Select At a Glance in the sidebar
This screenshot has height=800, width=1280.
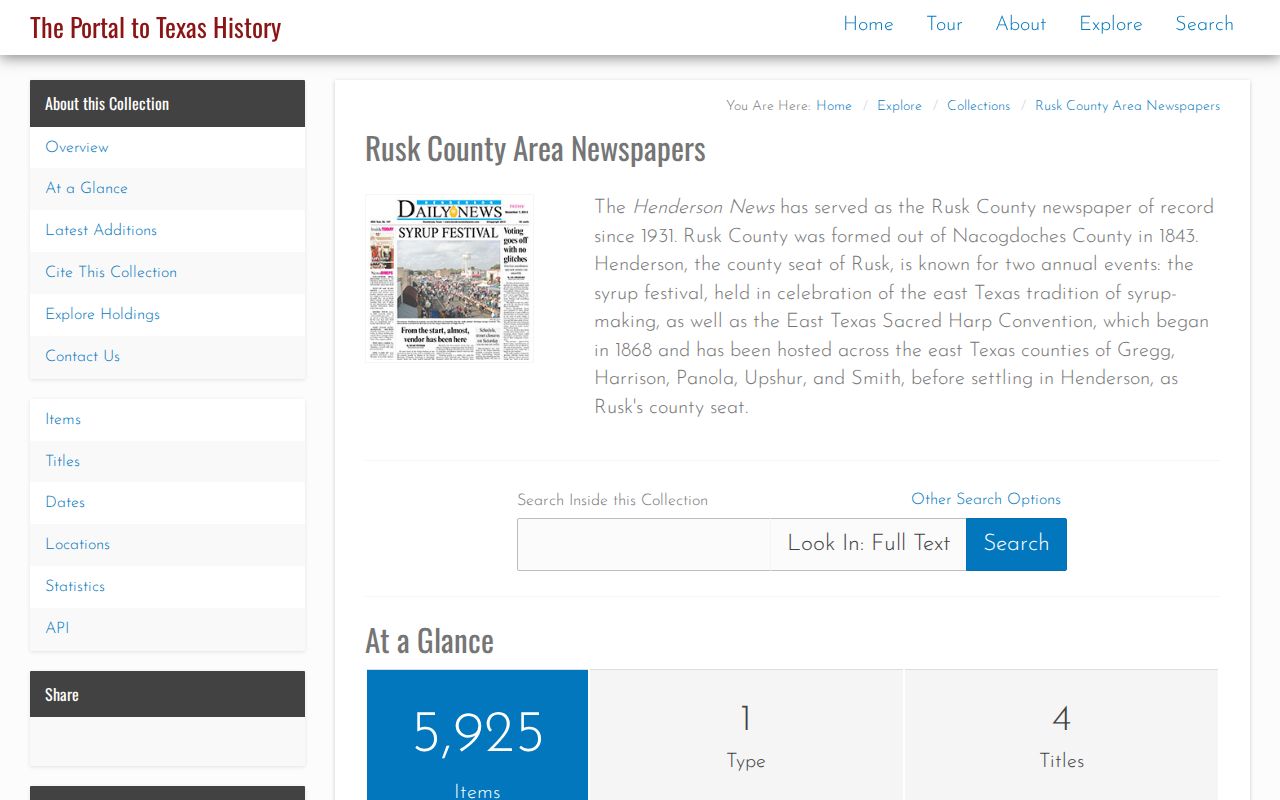pyautogui.click(x=167, y=188)
